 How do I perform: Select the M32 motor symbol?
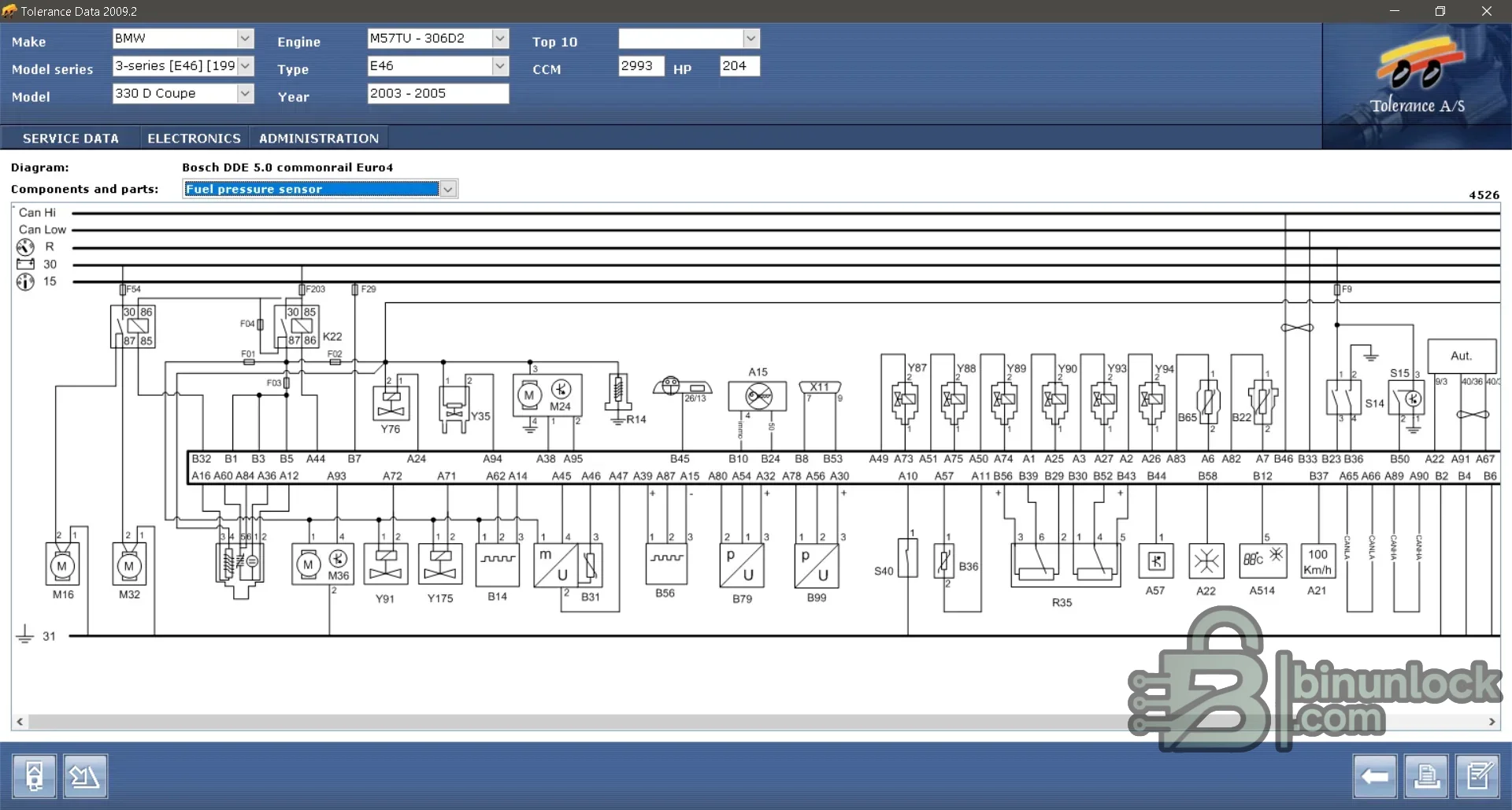(129, 566)
